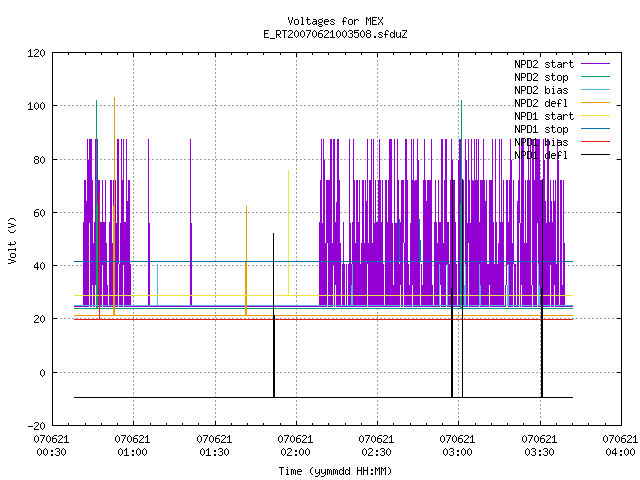The image size is (640, 480).
Task: Click the x-axis tick label 03:00
Action: [457, 453]
